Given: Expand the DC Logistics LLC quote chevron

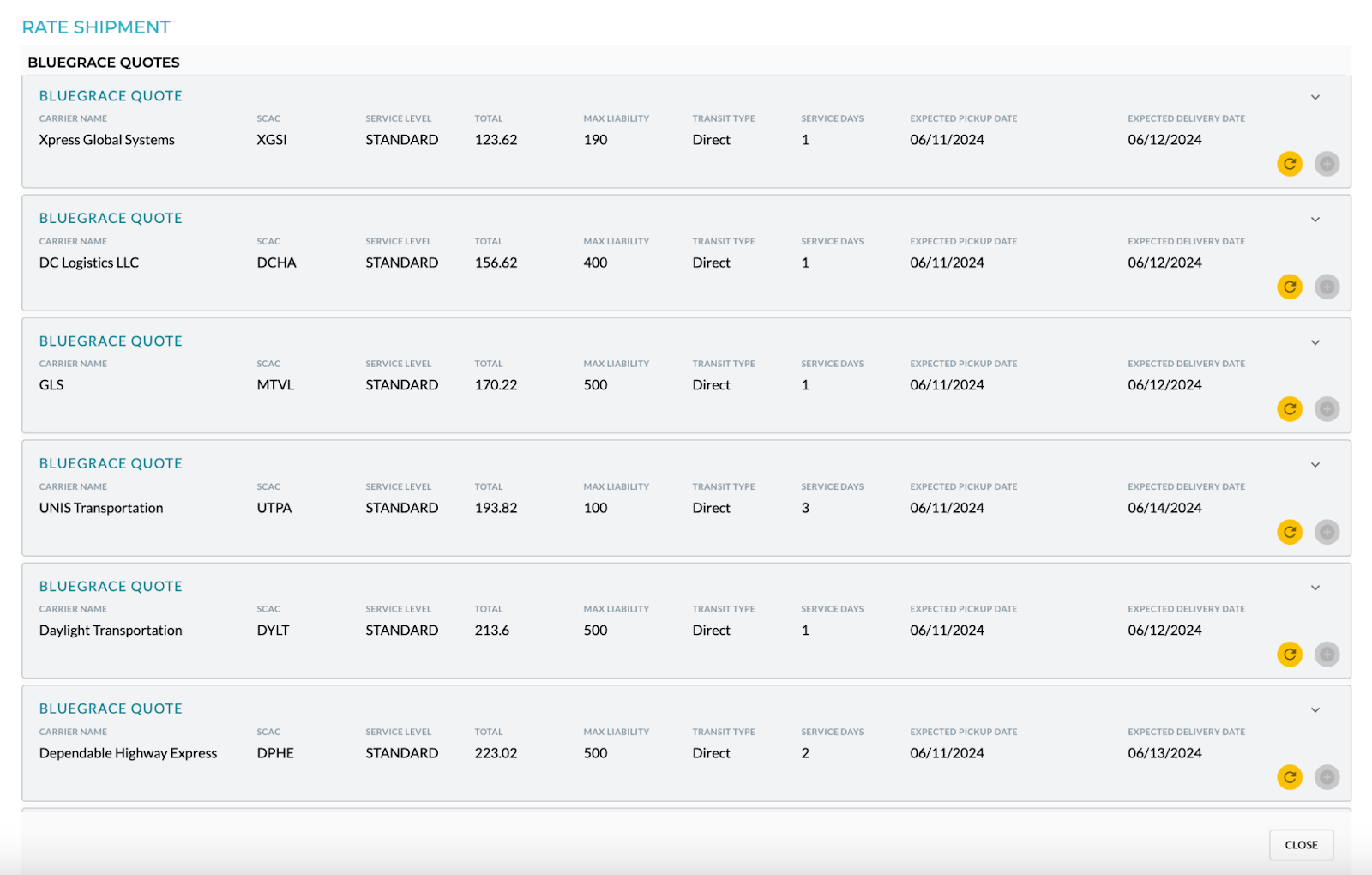Looking at the screenshot, I should [1315, 220].
